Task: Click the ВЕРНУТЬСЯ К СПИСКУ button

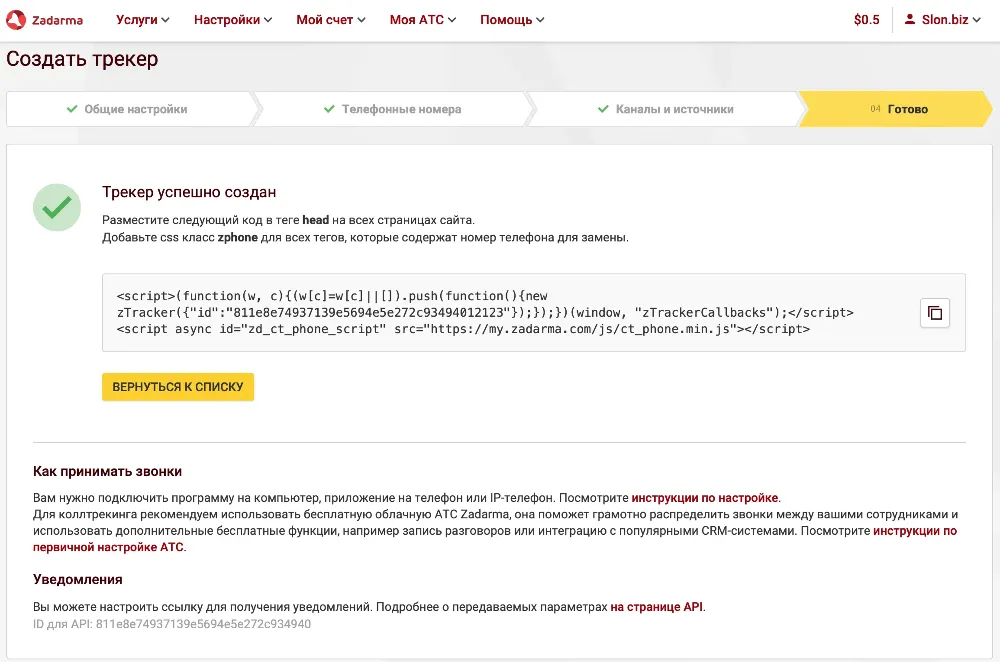Action: (x=178, y=387)
